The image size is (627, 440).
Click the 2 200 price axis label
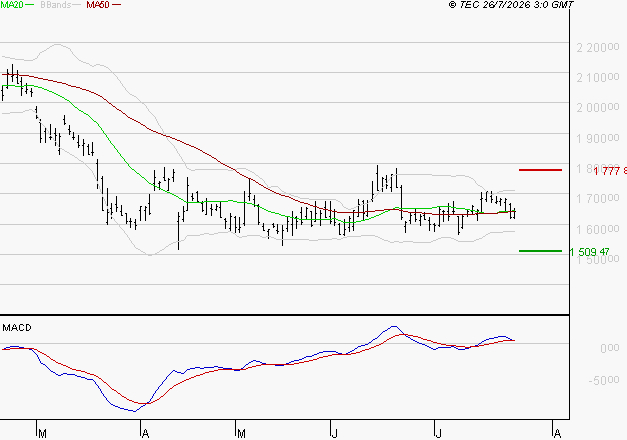(598, 48)
